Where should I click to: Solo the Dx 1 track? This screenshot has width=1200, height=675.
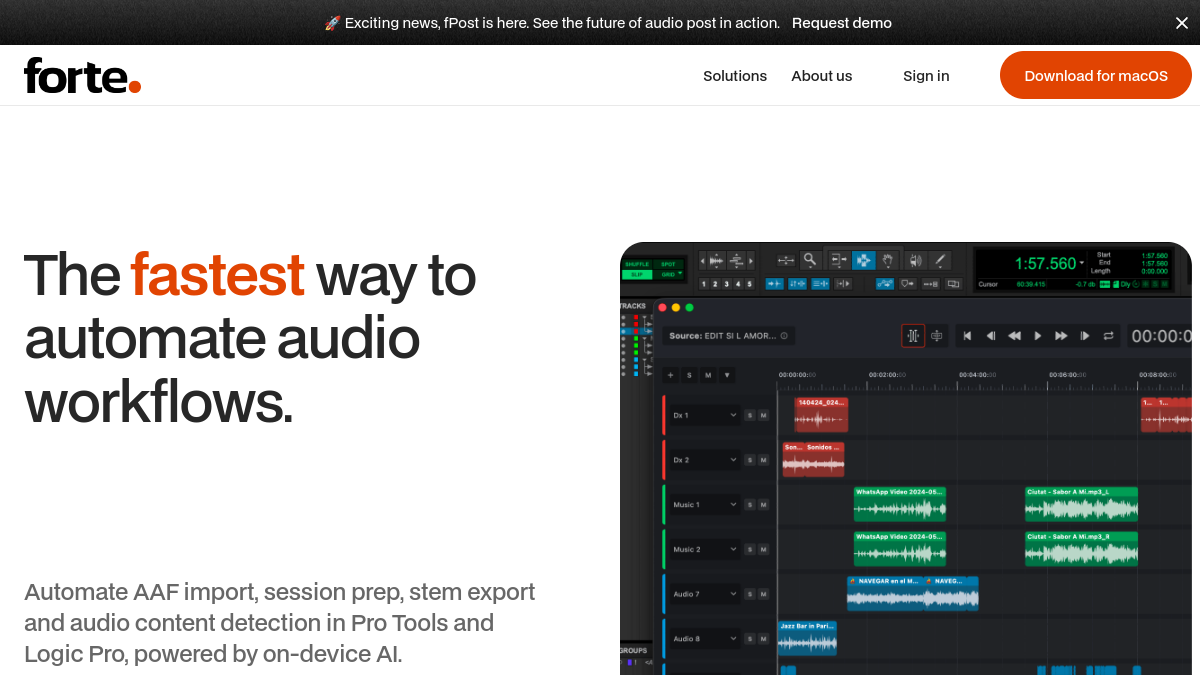point(749,415)
